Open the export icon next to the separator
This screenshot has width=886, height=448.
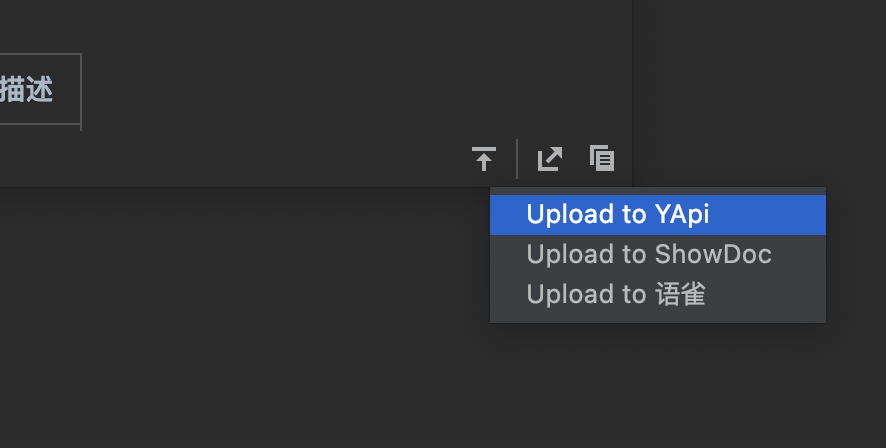coord(549,159)
